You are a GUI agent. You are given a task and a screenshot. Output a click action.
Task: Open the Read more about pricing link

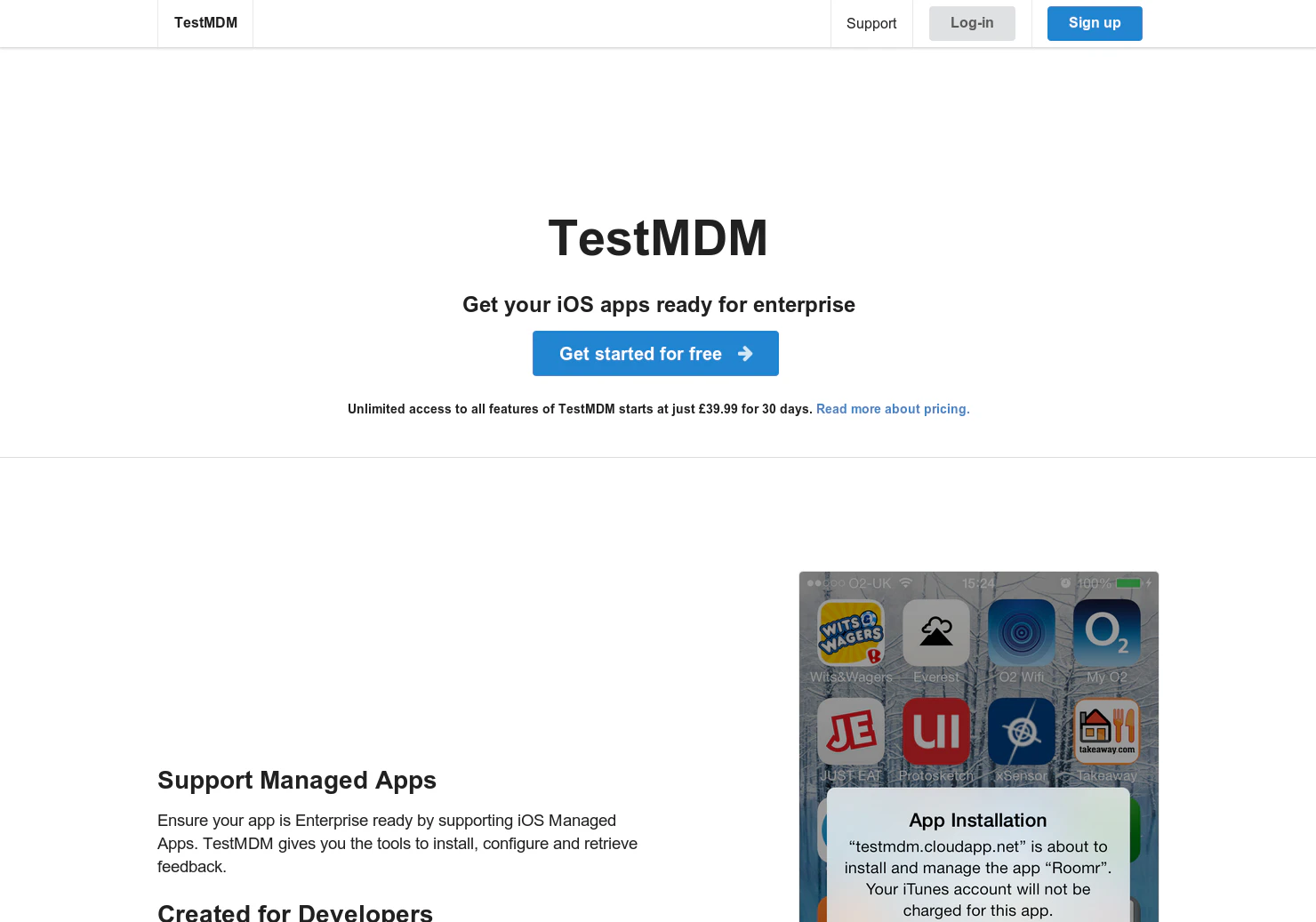pos(893,409)
